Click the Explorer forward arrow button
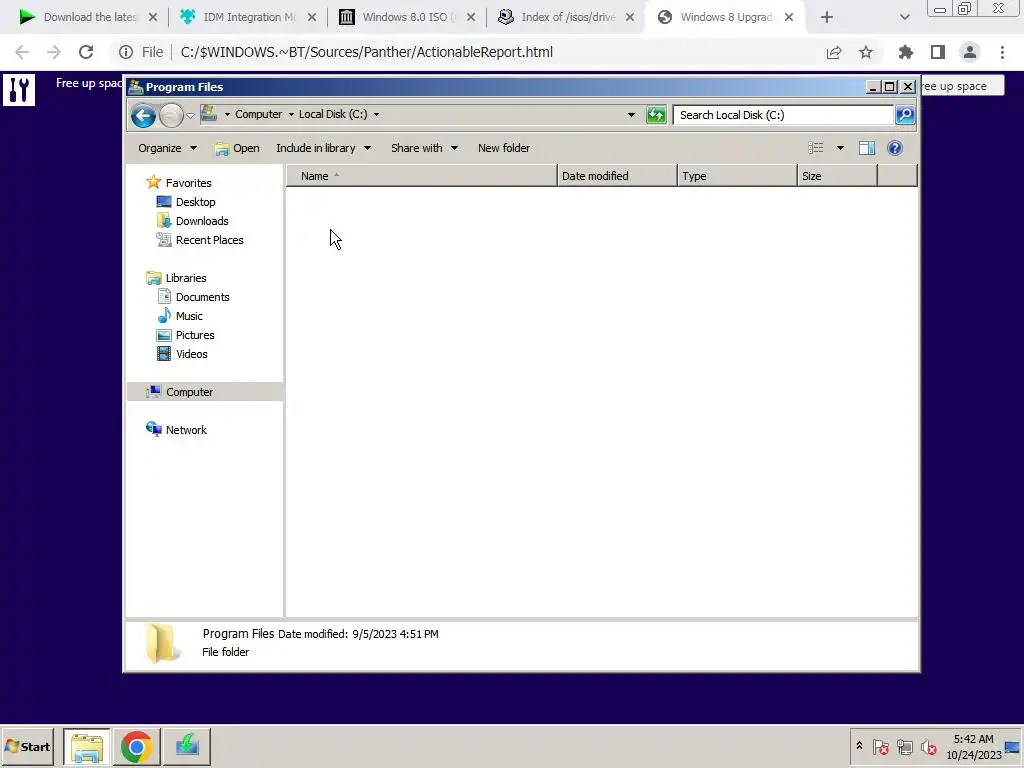 171,116
